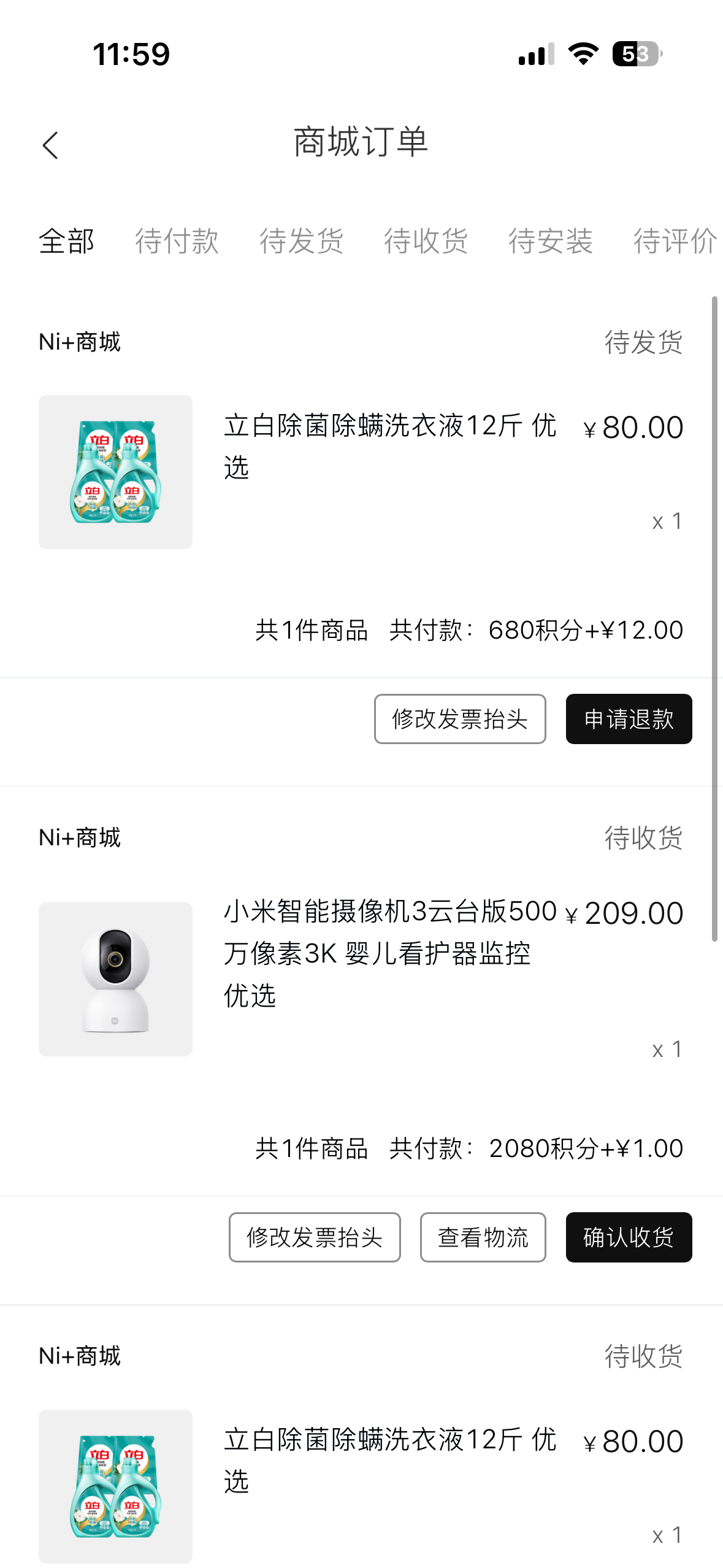This screenshot has height=1568, width=723.
Task: Tap the back arrow icon
Action: coord(51,145)
